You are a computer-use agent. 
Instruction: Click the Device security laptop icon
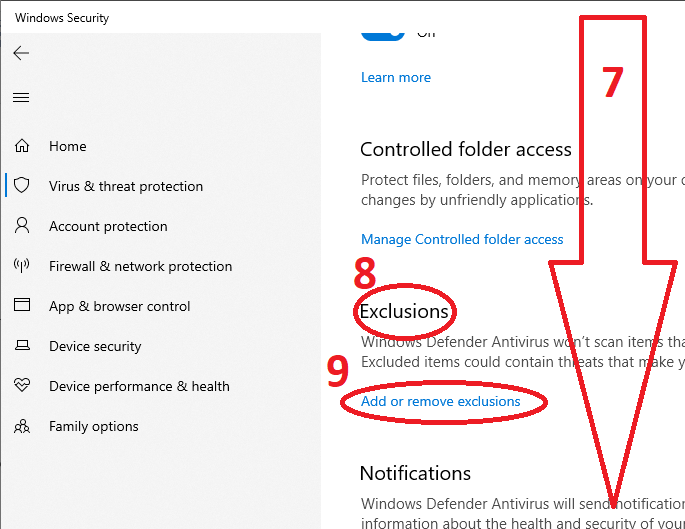point(22,346)
